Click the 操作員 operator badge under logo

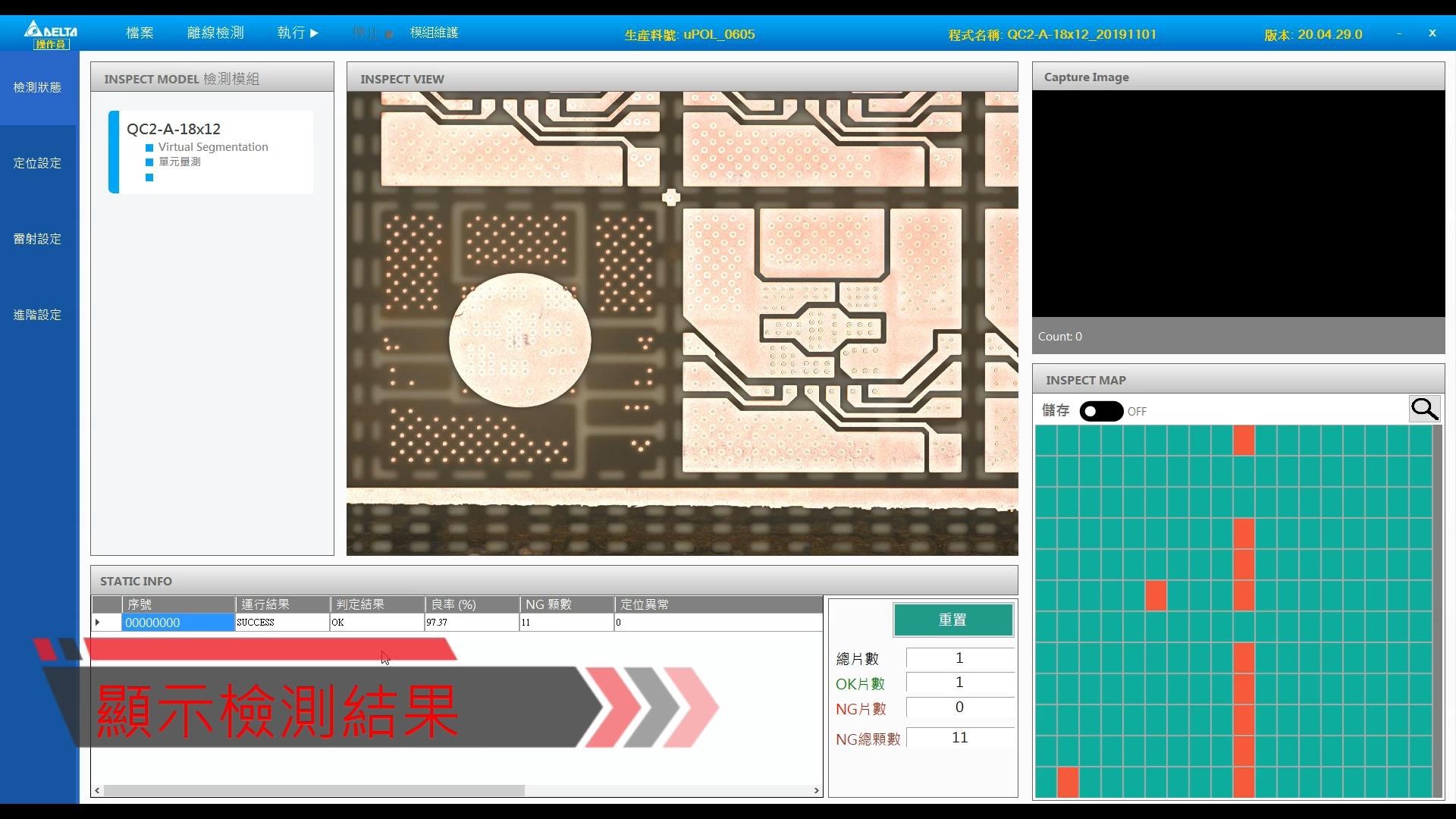[x=51, y=45]
